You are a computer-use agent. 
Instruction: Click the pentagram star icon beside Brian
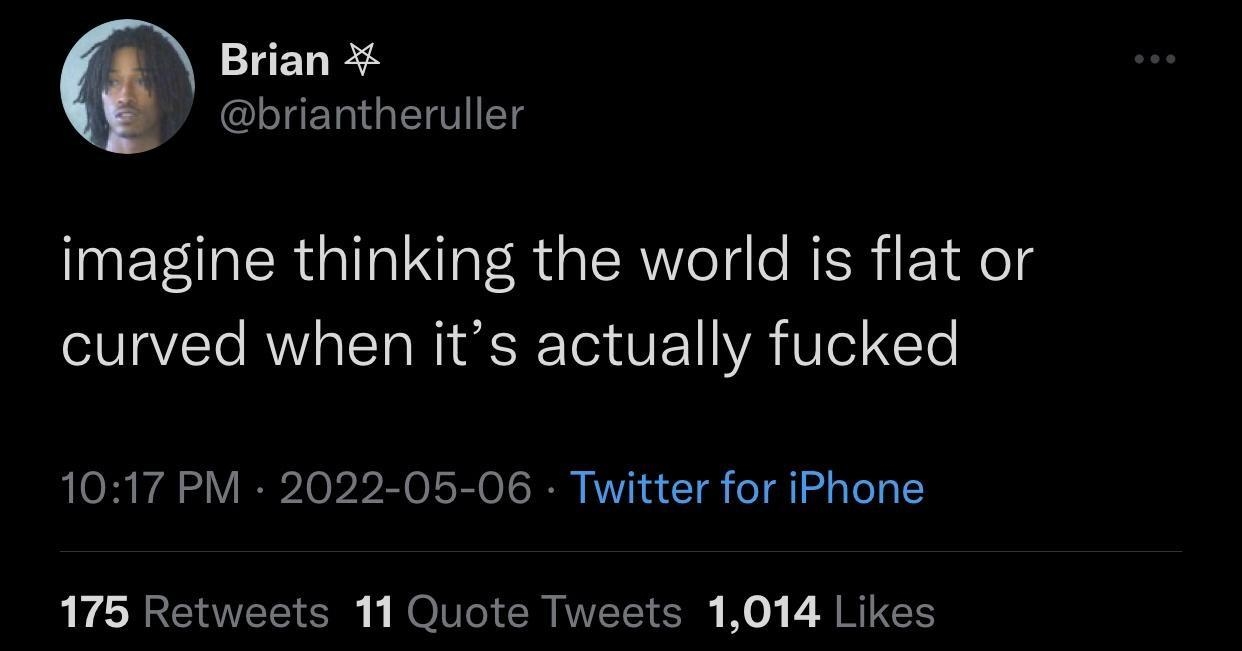(x=360, y=60)
